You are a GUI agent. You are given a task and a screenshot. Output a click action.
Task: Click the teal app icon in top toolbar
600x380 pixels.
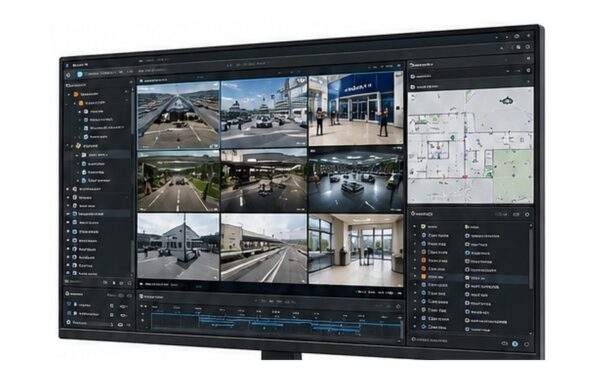[x=80, y=74]
